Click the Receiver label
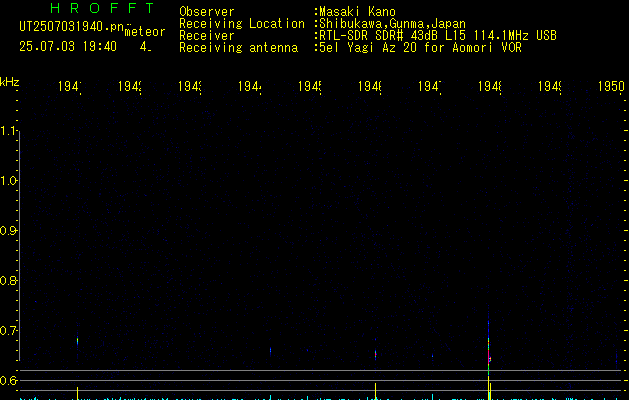Image resolution: width=629 pixels, height=400 pixels. point(207,36)
